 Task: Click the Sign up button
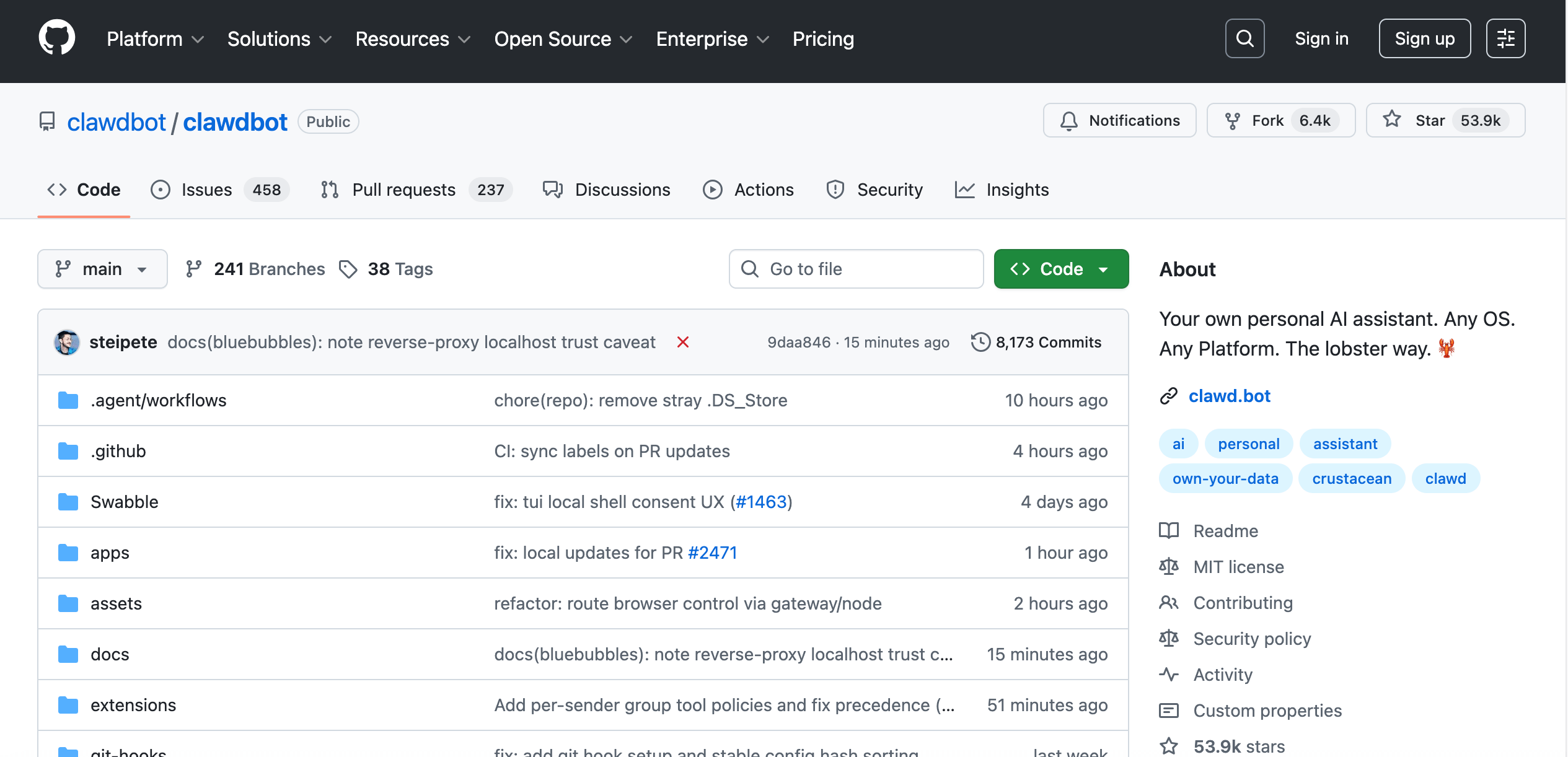1424,38
